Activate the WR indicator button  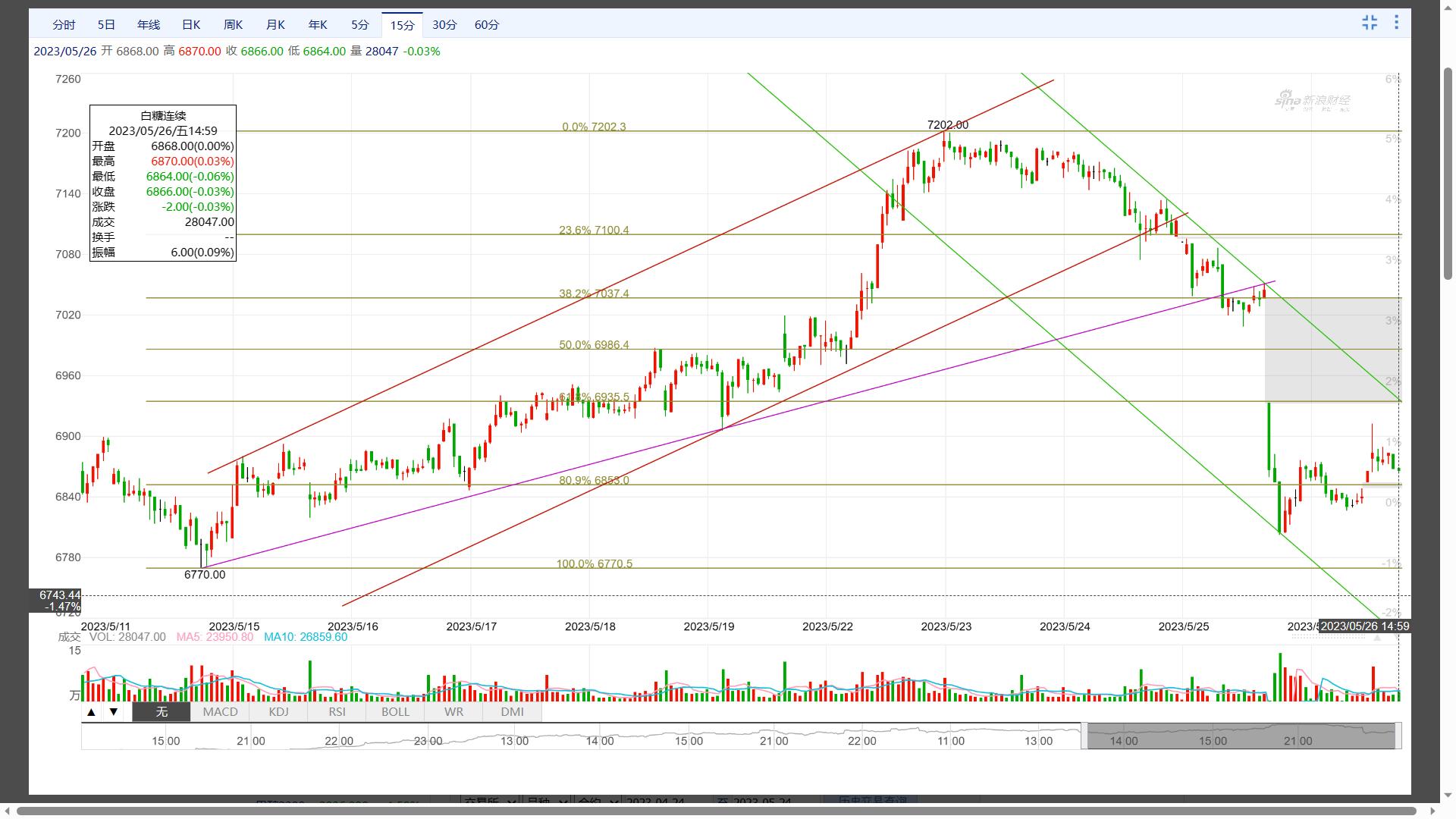(453, 712)
